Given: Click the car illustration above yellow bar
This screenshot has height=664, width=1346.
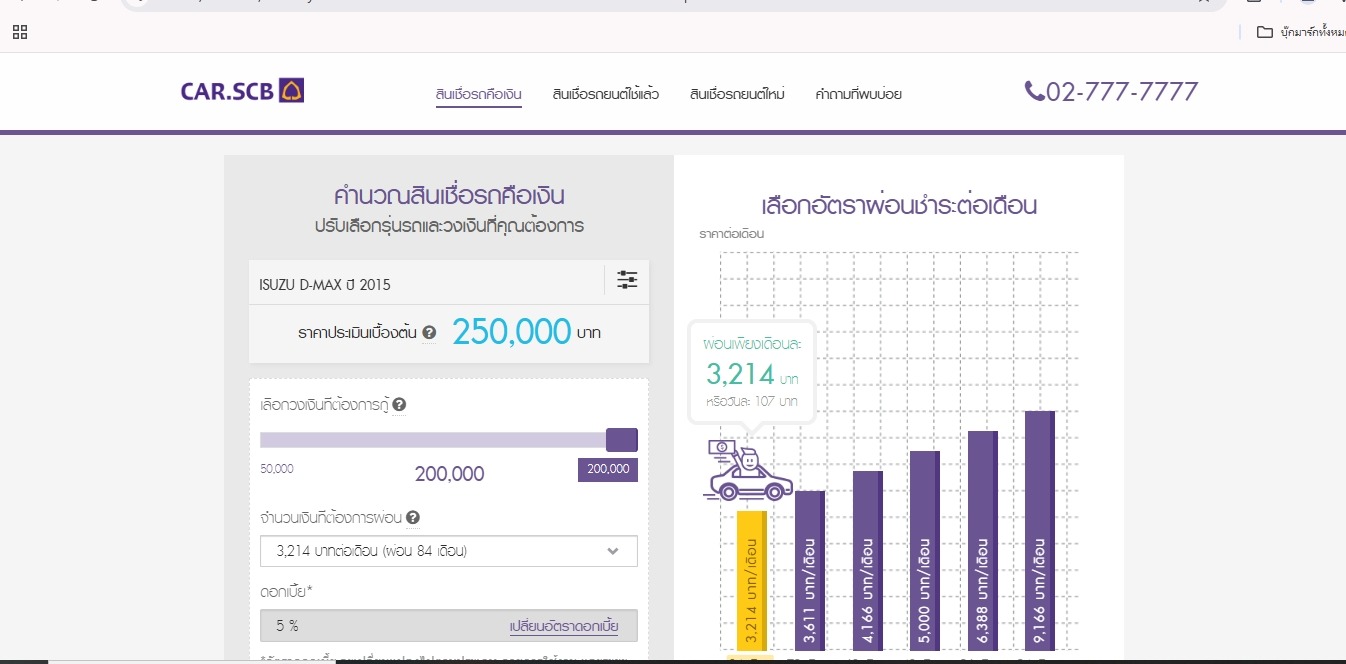Looking at the screenshot, I should tap(749, 470).
